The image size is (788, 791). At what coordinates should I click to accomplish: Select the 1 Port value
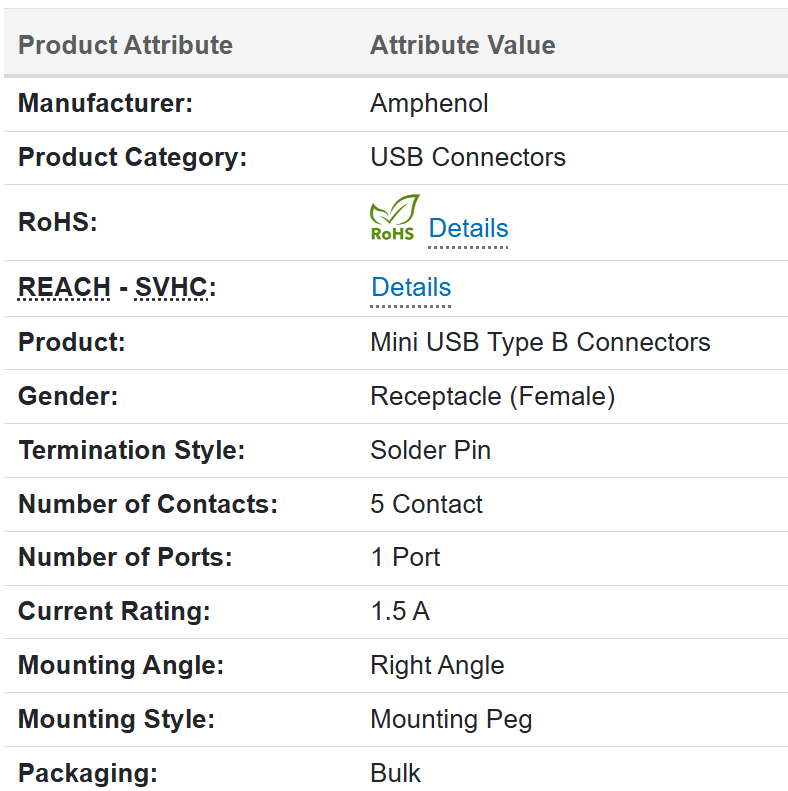pos(405,557)
